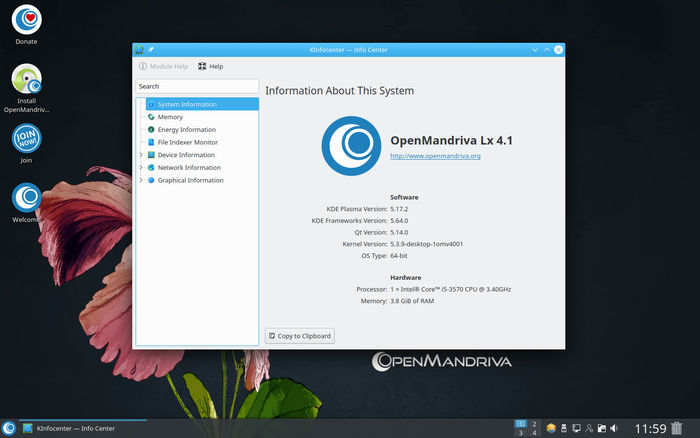Open the OpenMandriva application launcher menu

tap(9, 428)
